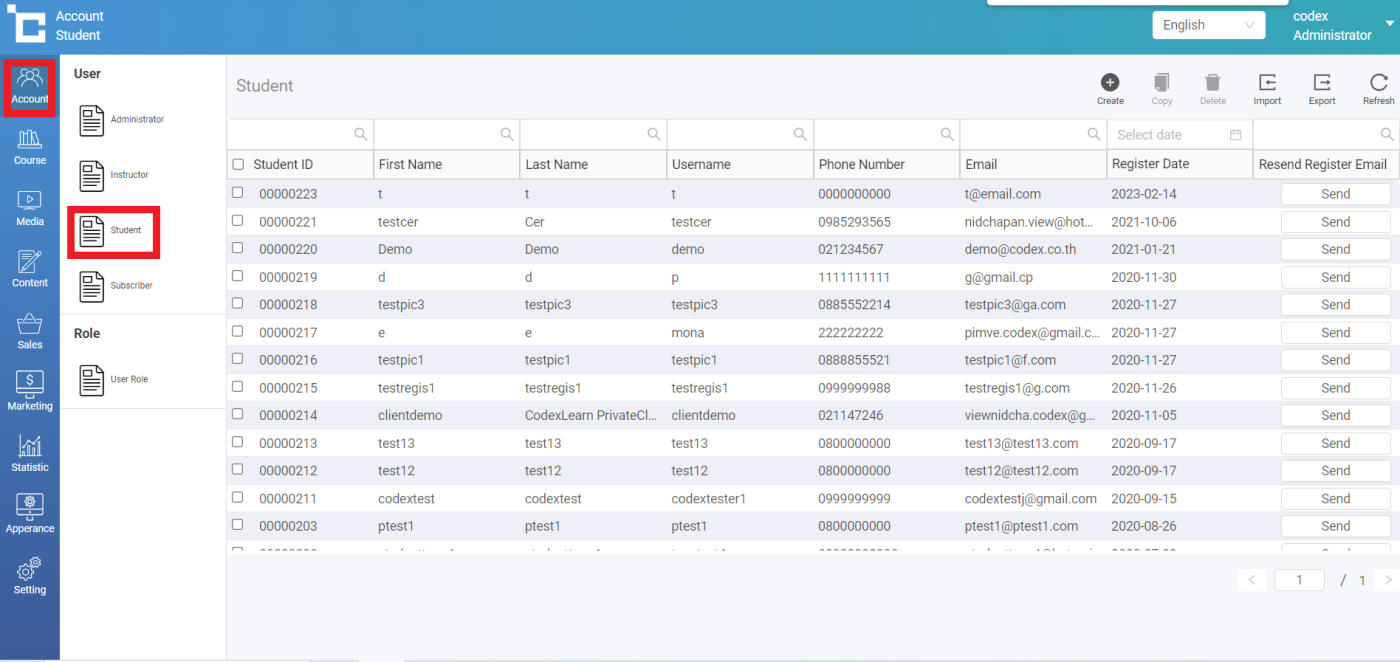Check the box for student 00000223

point(238,193)
